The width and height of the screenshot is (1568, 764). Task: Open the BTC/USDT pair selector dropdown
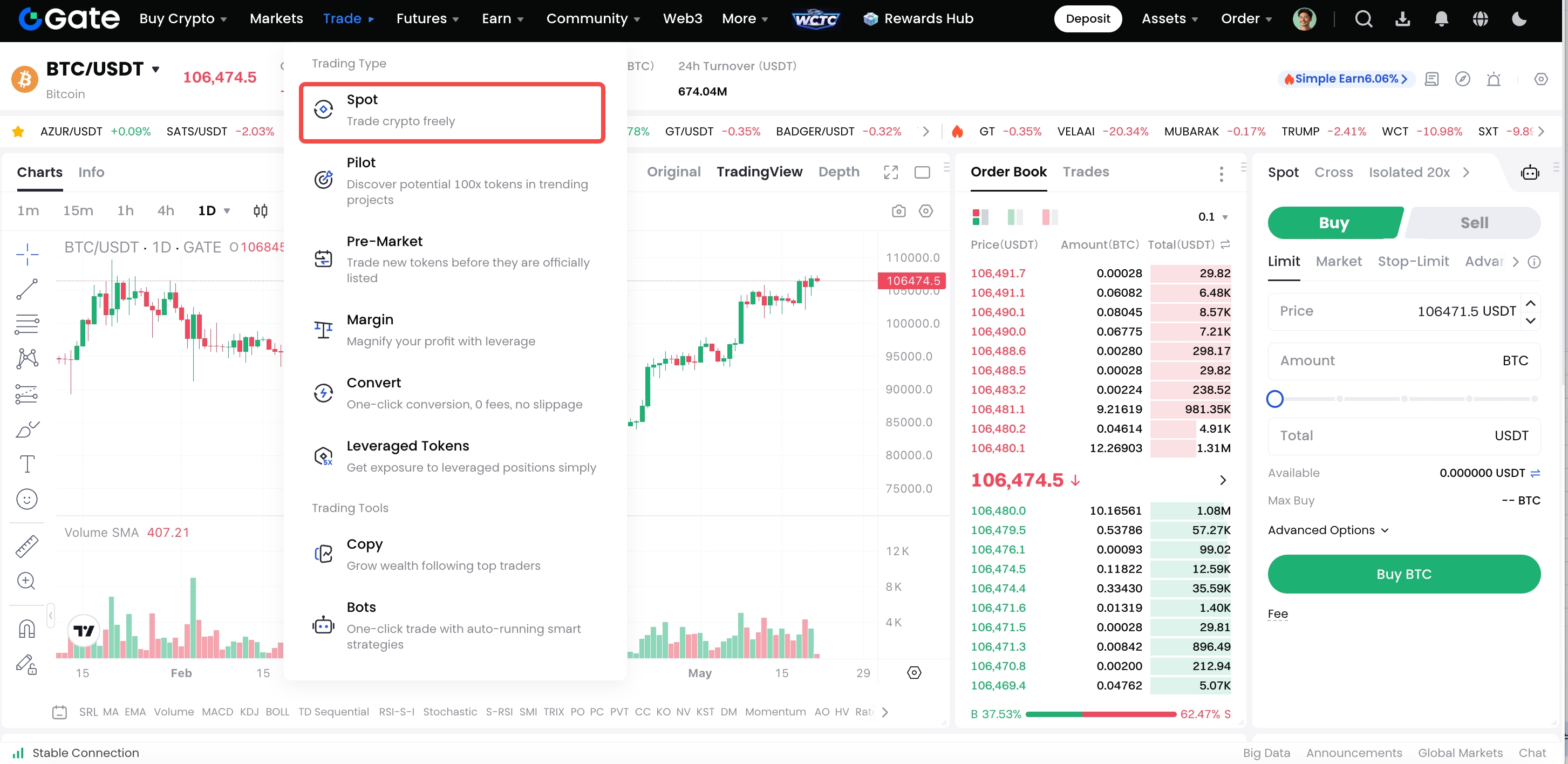pos(156,69)
